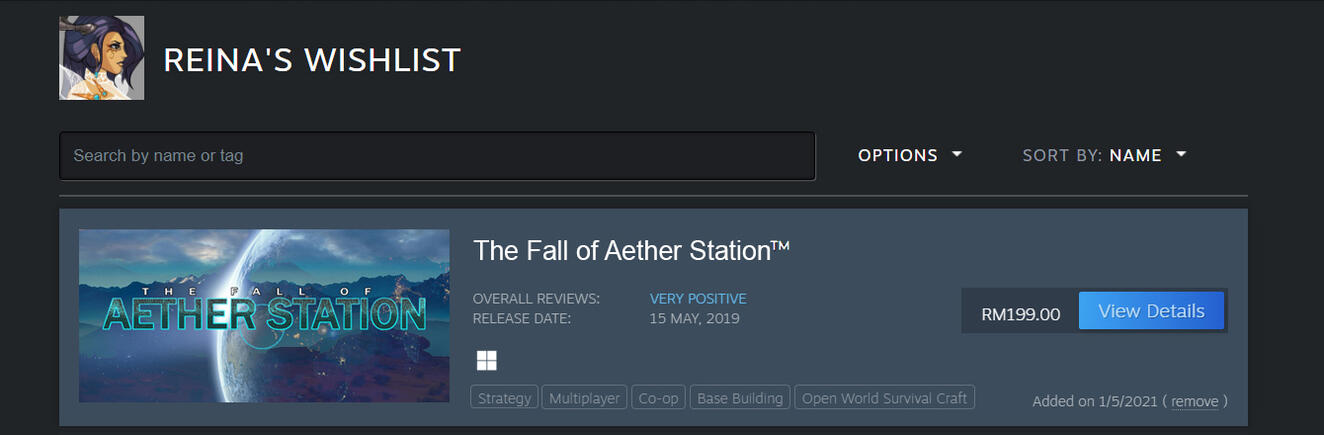Viewport: 1324px width, 435px height.
Task: Click the 'remove' link on the wishlist item
Action: point(1194,402)
